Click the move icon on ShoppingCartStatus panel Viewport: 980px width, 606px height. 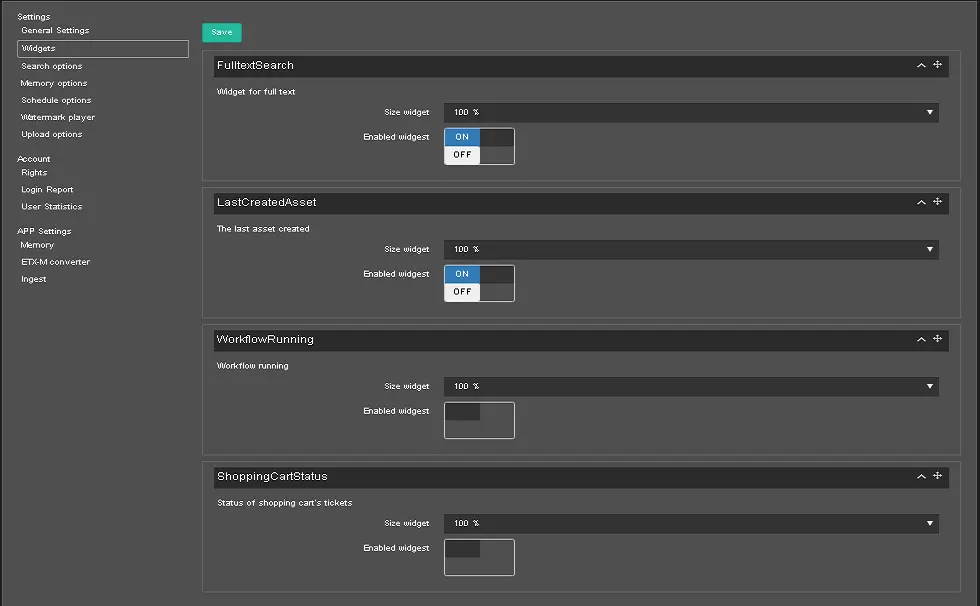tap(937, 476)
